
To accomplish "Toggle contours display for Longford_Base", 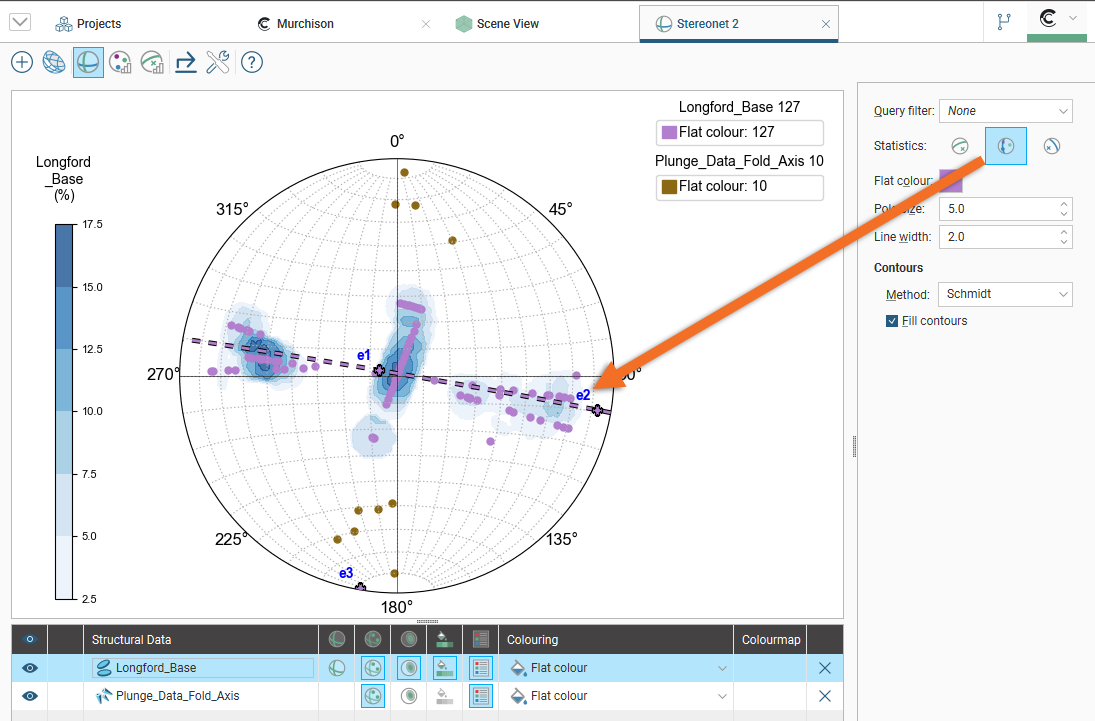I will (409, 668).
